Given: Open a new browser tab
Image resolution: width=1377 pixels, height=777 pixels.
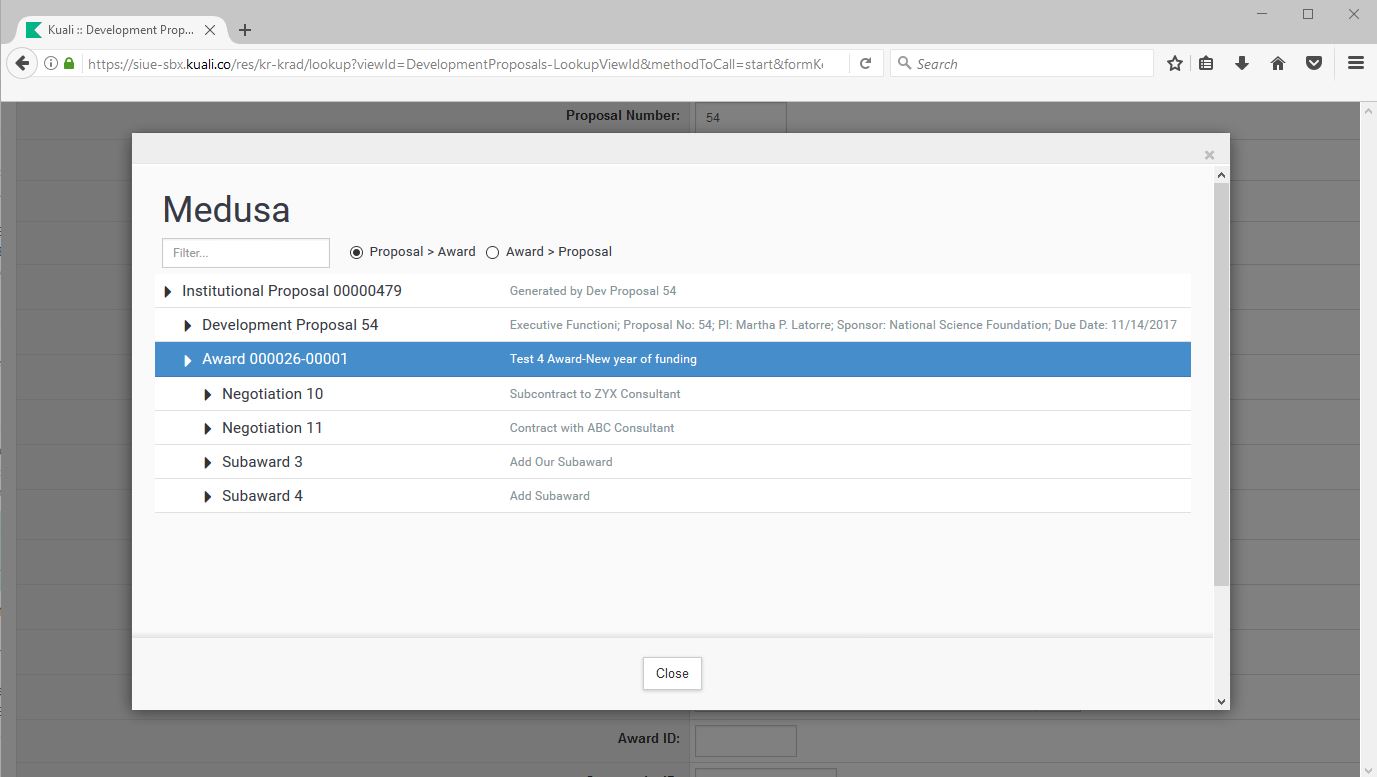Looking at the screenshot, I should (245, 30).
